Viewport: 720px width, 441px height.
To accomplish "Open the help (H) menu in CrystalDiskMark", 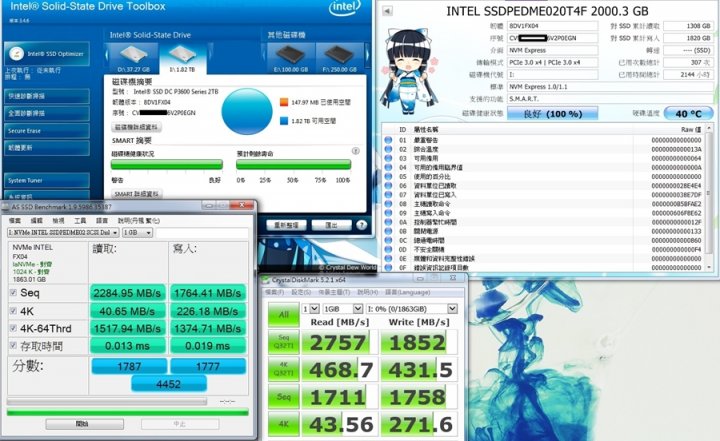I will tap(368, 292).
